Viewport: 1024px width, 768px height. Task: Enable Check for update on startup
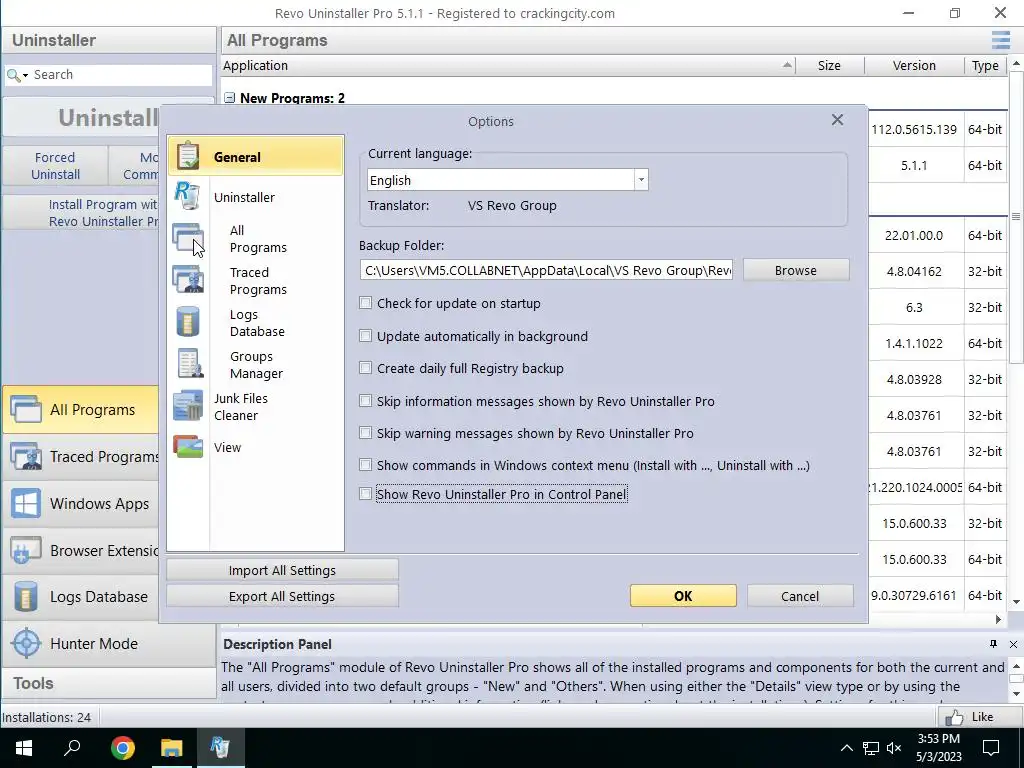[366, 303]
